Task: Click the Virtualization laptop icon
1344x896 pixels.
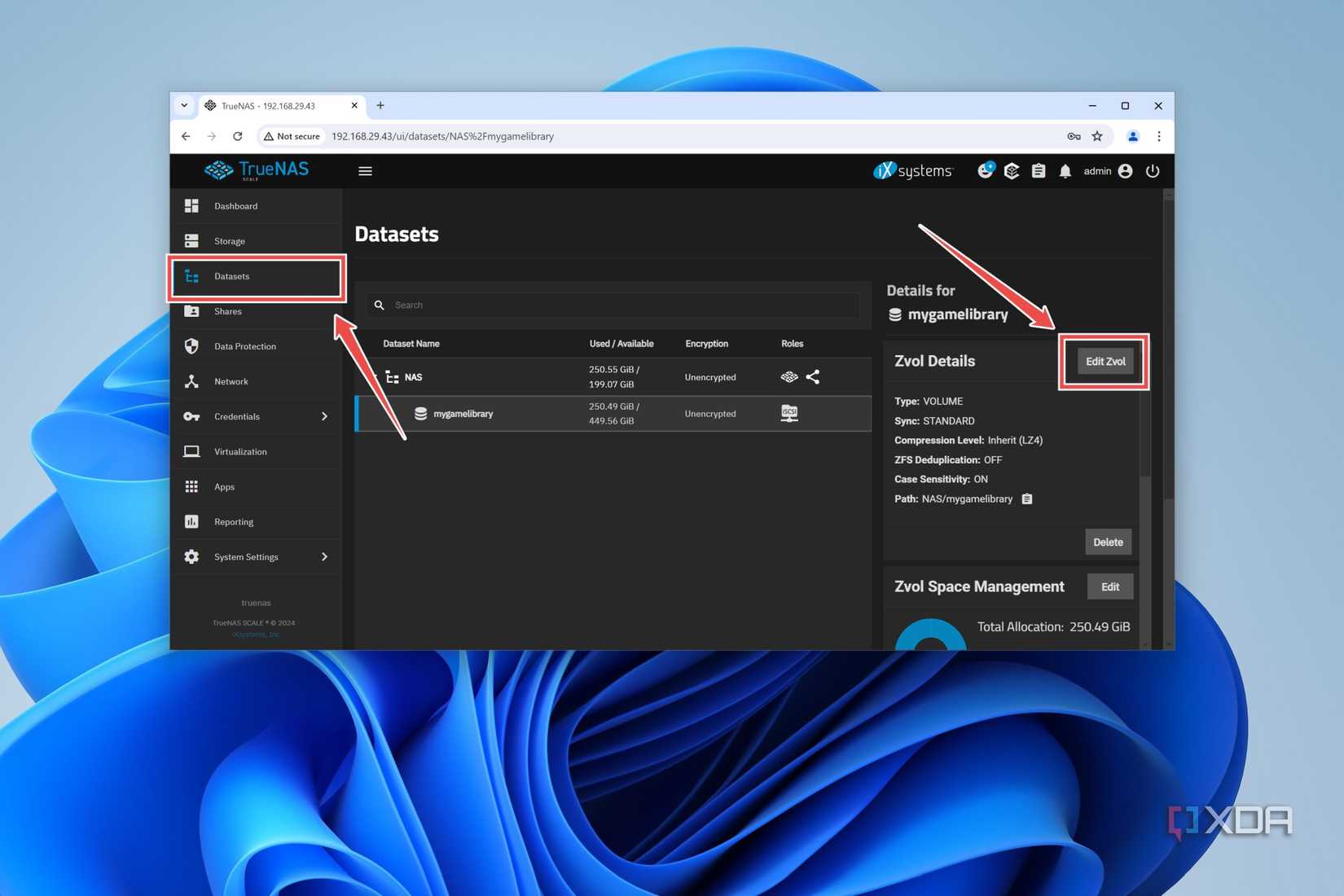Action: pos(191,451)
